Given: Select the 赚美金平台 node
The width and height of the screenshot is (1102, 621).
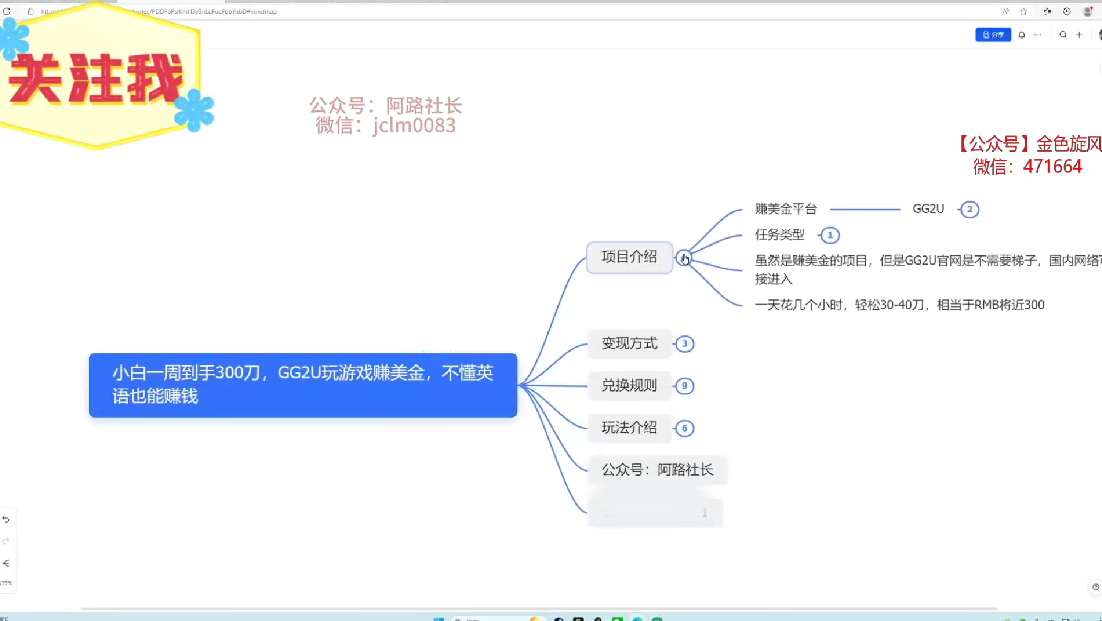Looking at the screenshot, I should click(786, 209).
